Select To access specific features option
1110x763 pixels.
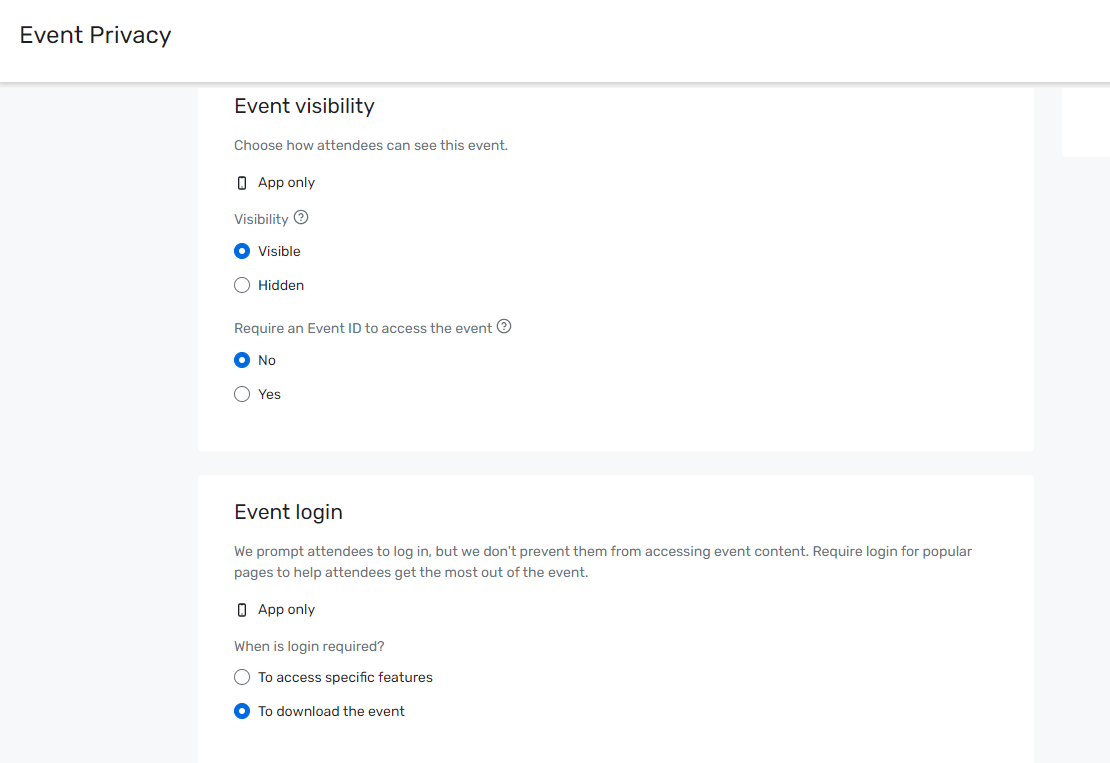coord(242,677)
